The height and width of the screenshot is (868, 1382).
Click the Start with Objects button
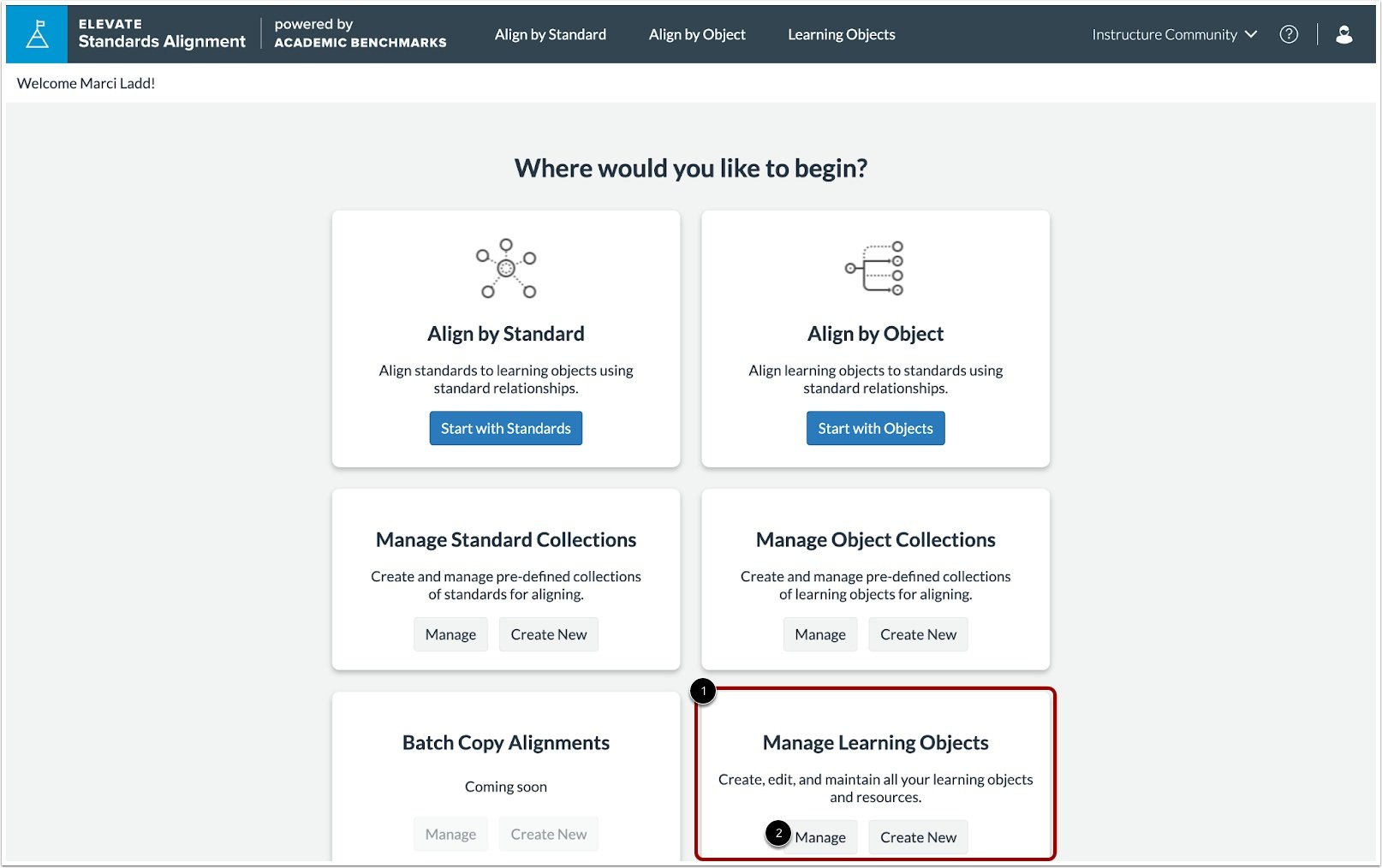[x=875, y=428]
